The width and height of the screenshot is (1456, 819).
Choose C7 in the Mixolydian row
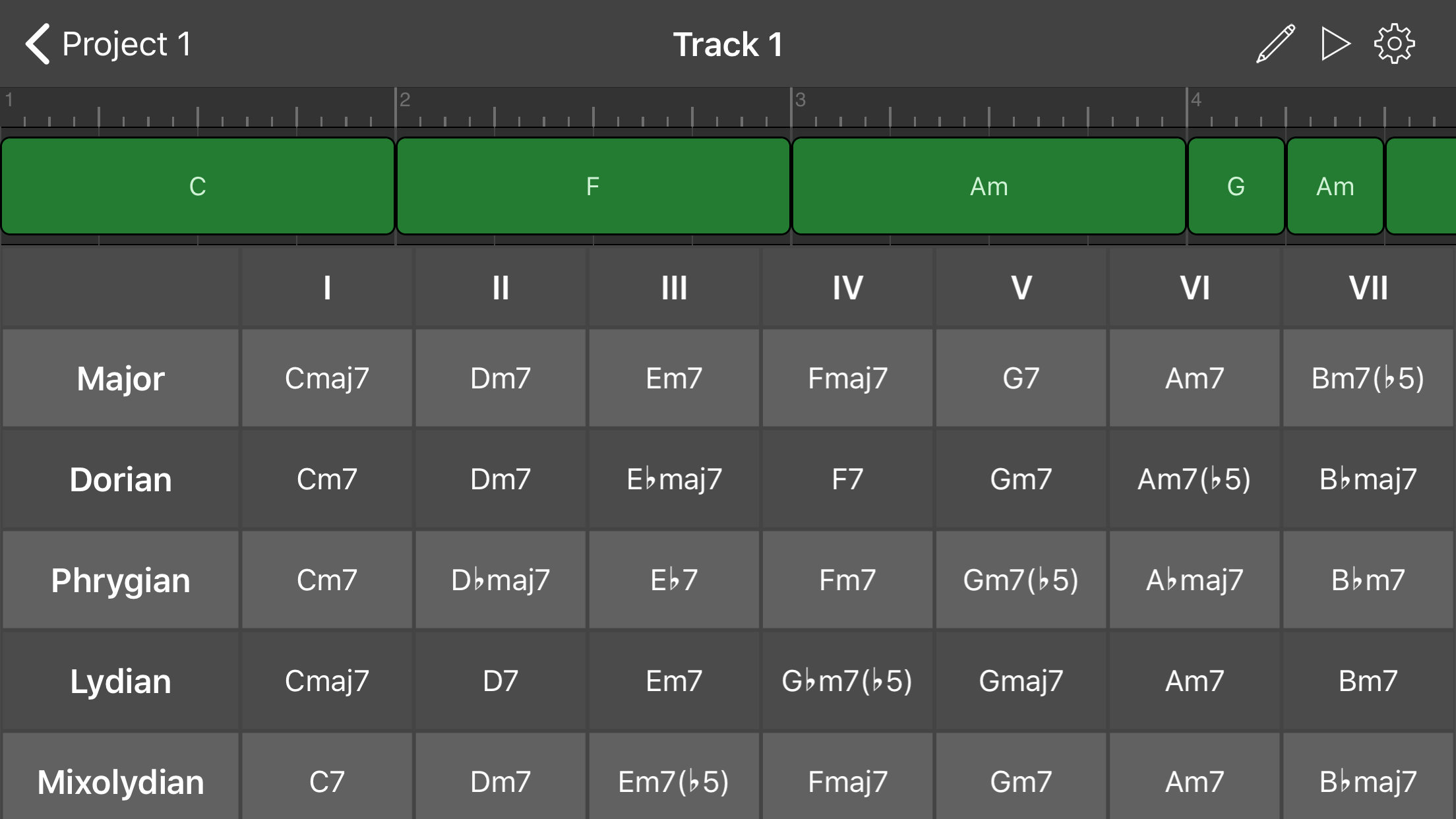click(x=326, y=782)
